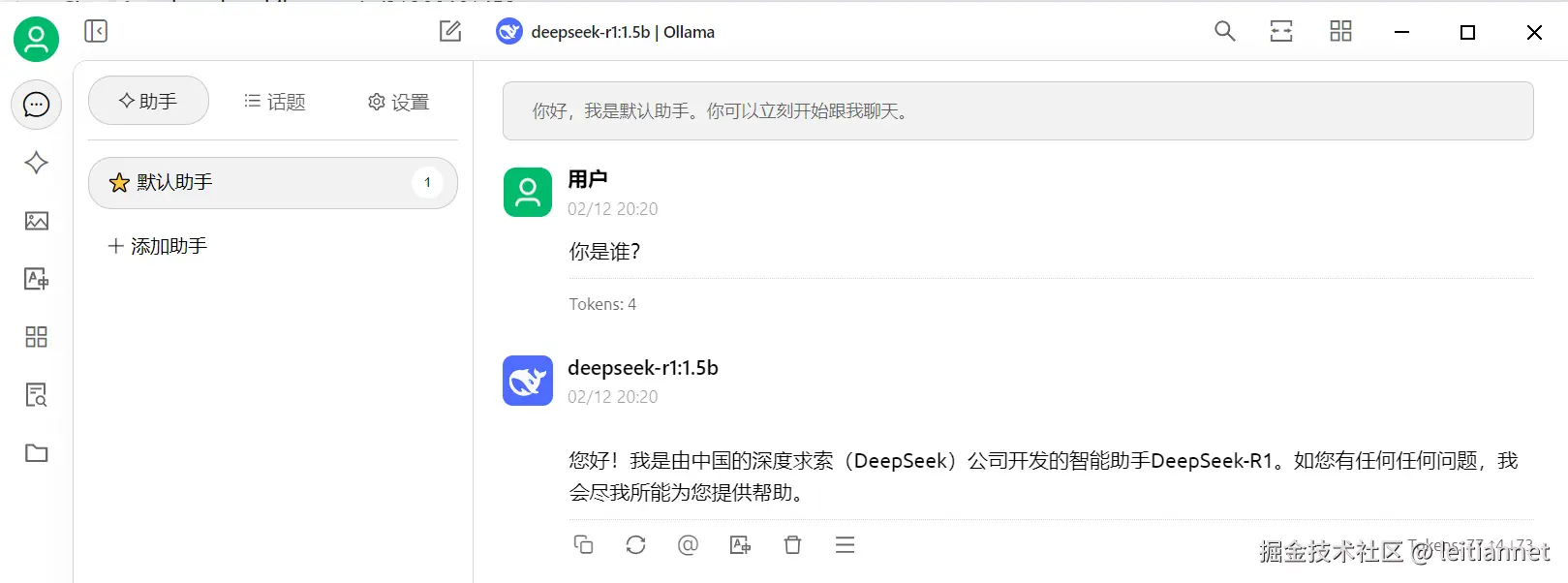
Task: Regenerate the assistant response
Action: click(x=635, y=545)
